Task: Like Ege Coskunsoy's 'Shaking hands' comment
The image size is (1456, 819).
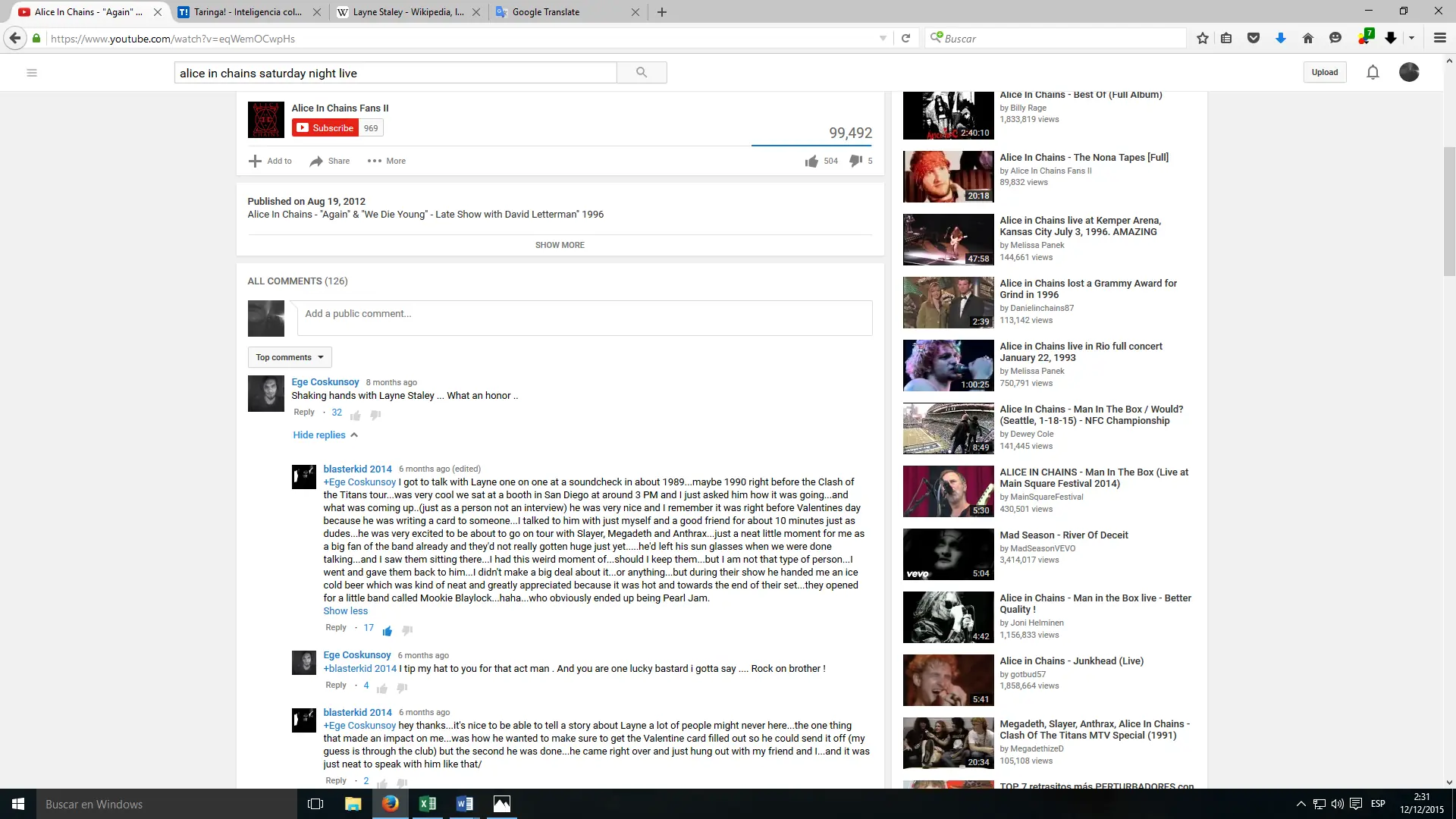Action: click(356, 415)
